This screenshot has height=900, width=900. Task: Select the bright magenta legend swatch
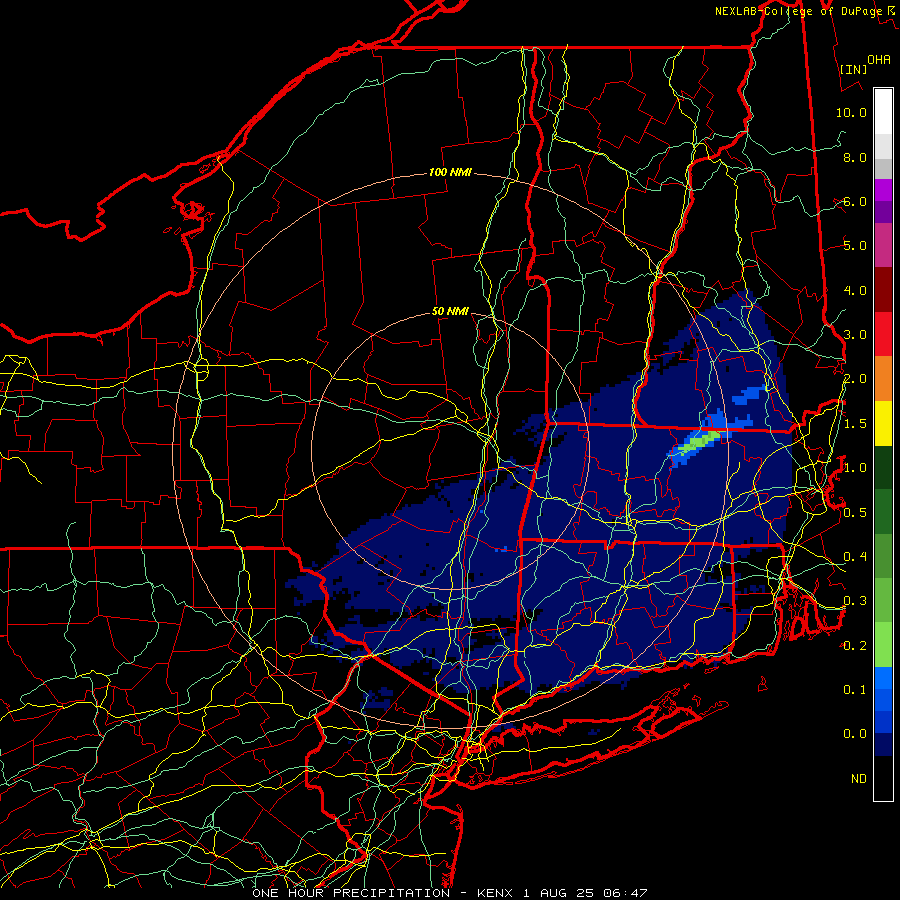pyautogui.click(x=883, y=190)
